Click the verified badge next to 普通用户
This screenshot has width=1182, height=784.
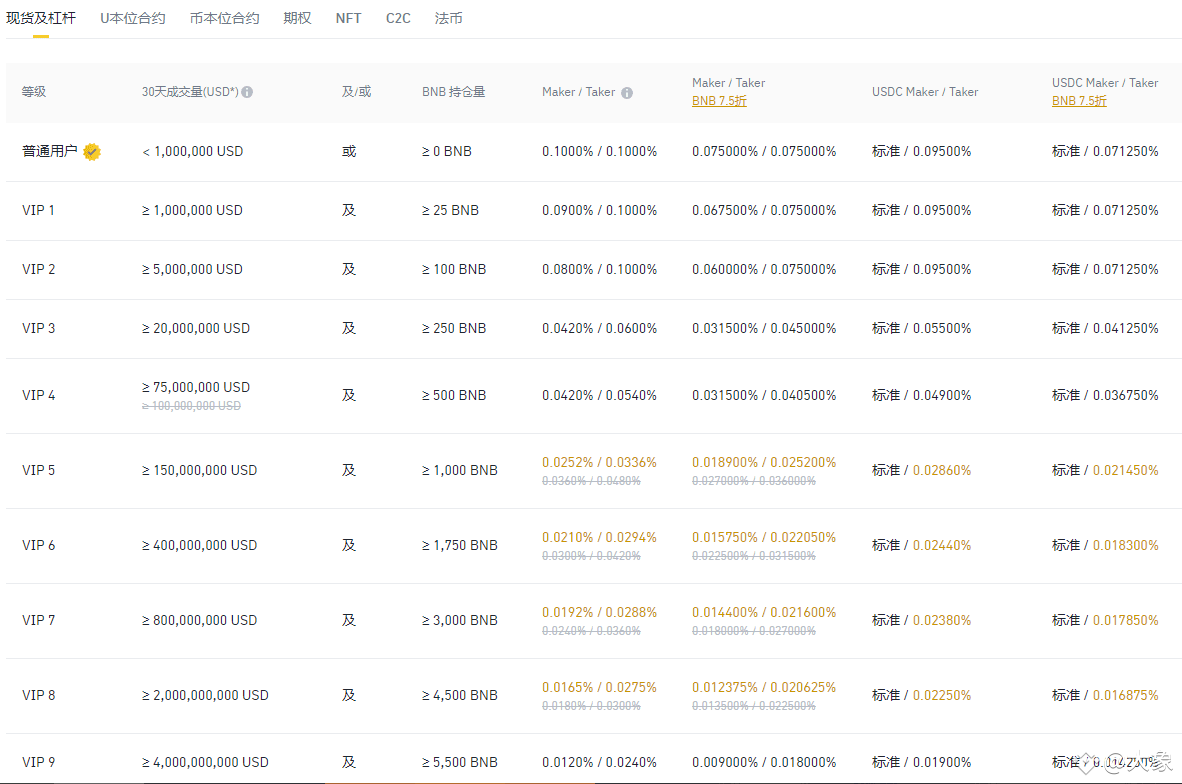pyautogui.click(x=92, y=152)
